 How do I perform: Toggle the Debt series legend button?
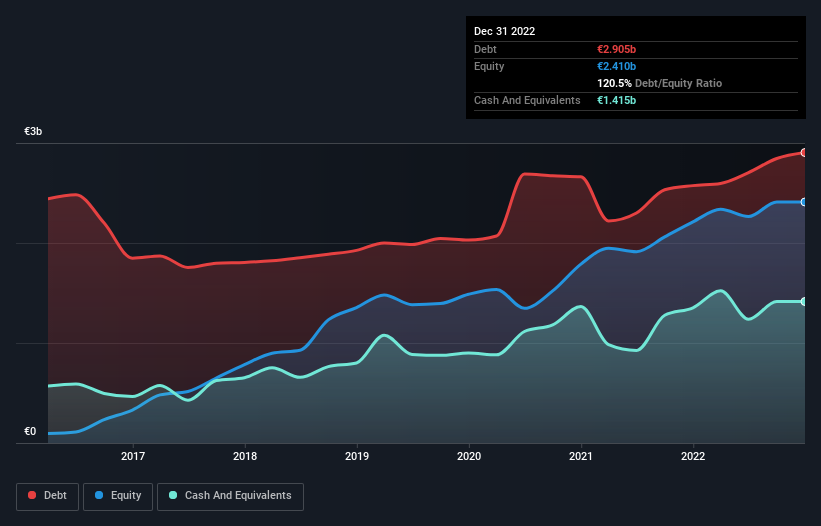pos(48,496)
